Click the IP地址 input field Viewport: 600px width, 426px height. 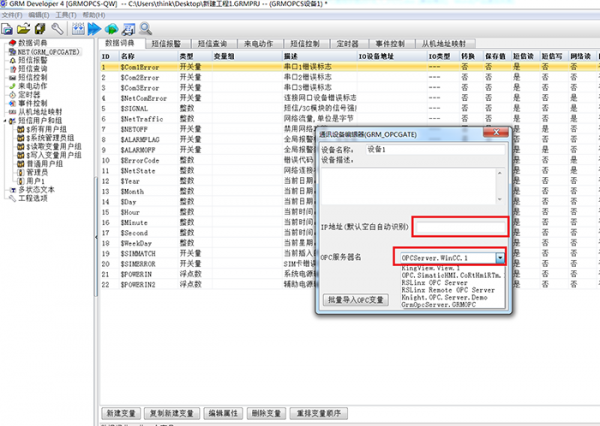click(x=461, y=227)
